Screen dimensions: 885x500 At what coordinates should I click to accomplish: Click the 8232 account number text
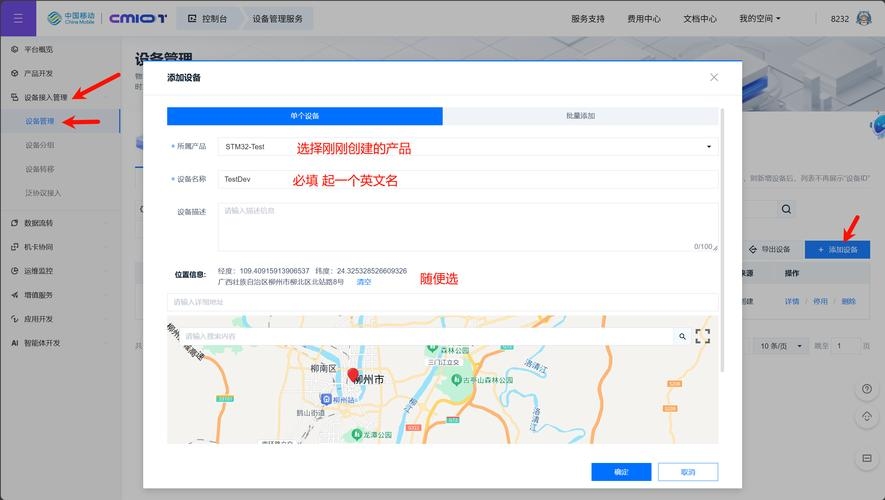[840, 19]
